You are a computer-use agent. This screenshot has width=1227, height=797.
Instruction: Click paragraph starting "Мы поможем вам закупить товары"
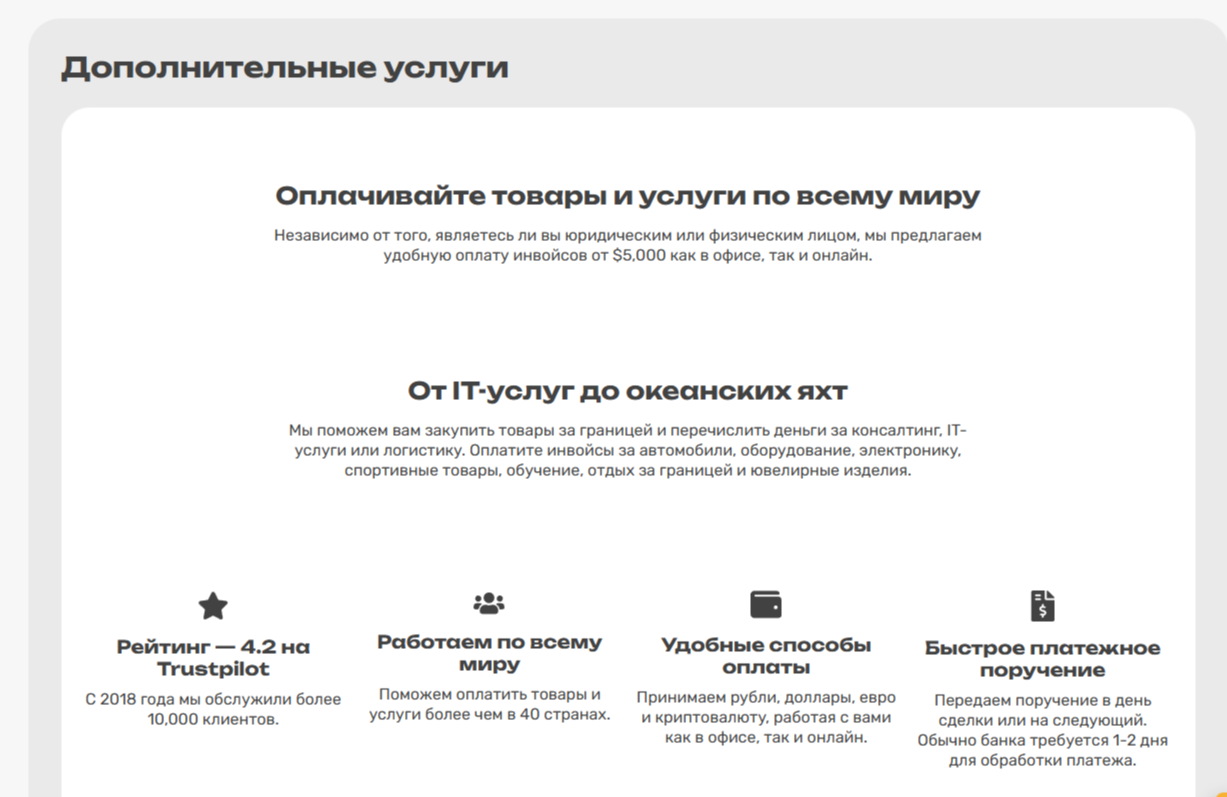(628, 451)
